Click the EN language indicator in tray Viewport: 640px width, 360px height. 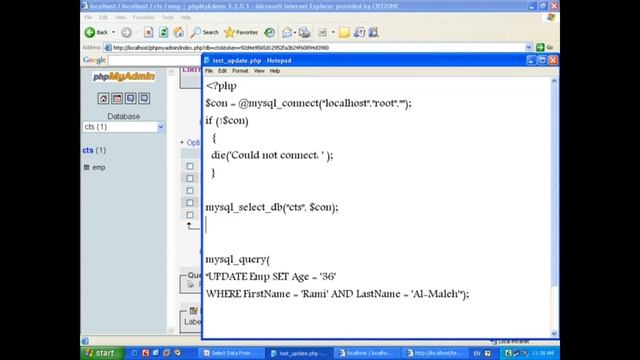tap(477, 353)
